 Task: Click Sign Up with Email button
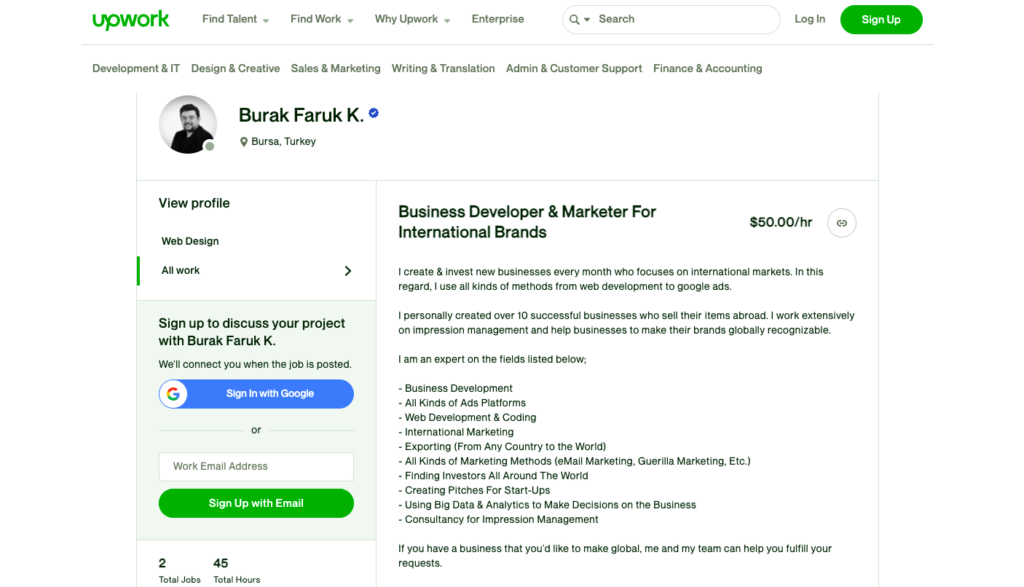coord(256,503)
